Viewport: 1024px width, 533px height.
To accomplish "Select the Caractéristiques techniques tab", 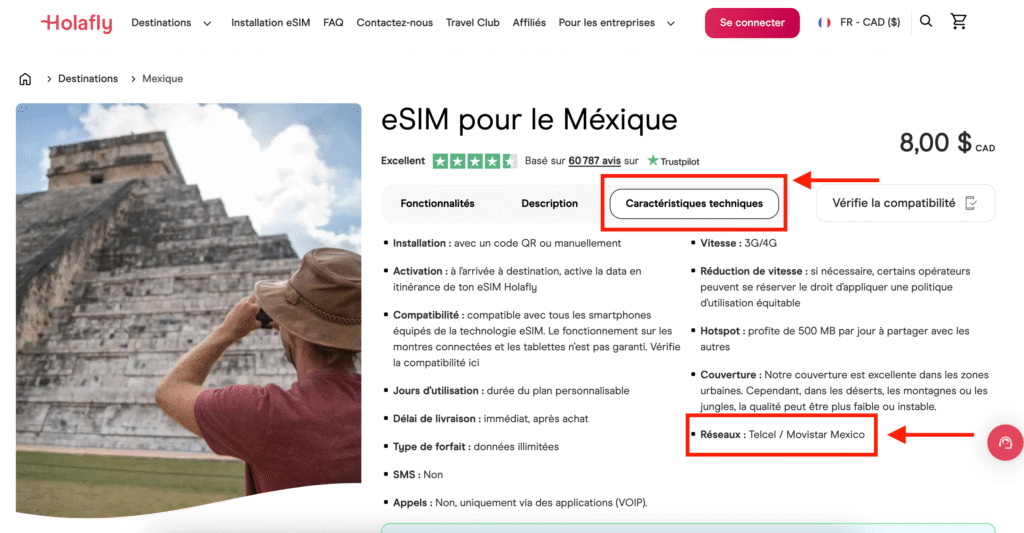I will (x=694, y=204).
